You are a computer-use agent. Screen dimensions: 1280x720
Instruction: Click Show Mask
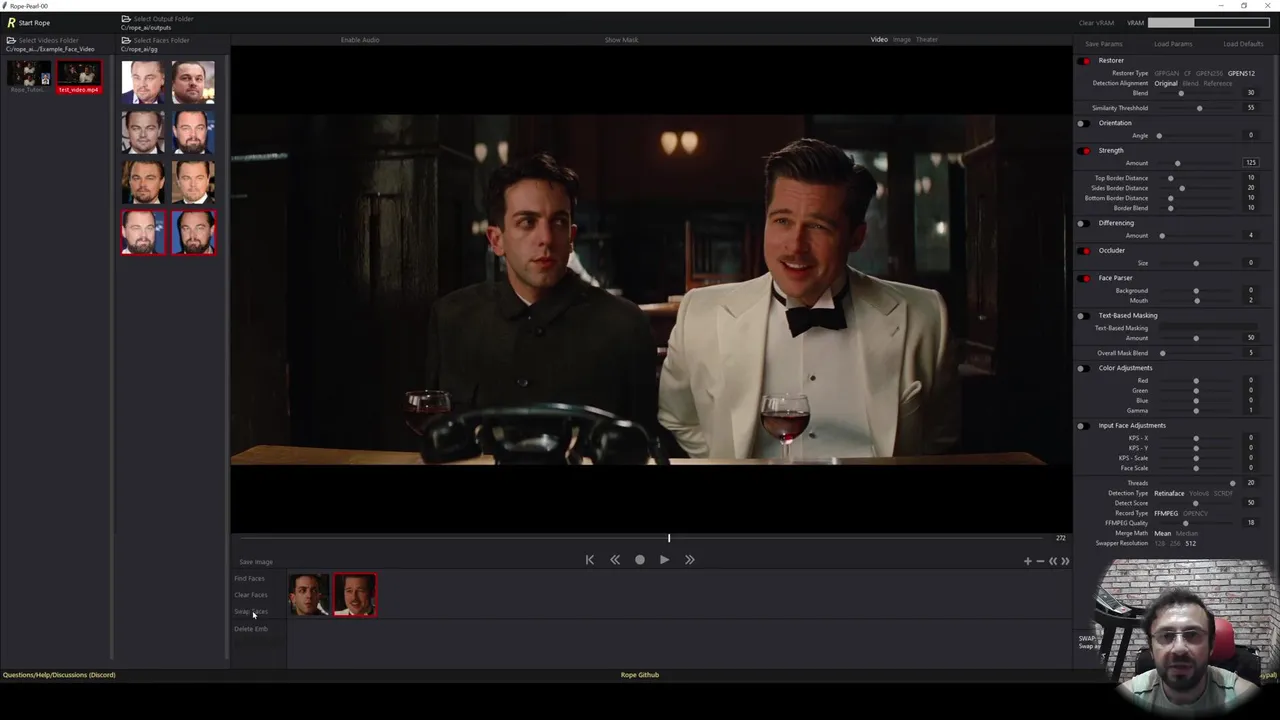[621, 40]
